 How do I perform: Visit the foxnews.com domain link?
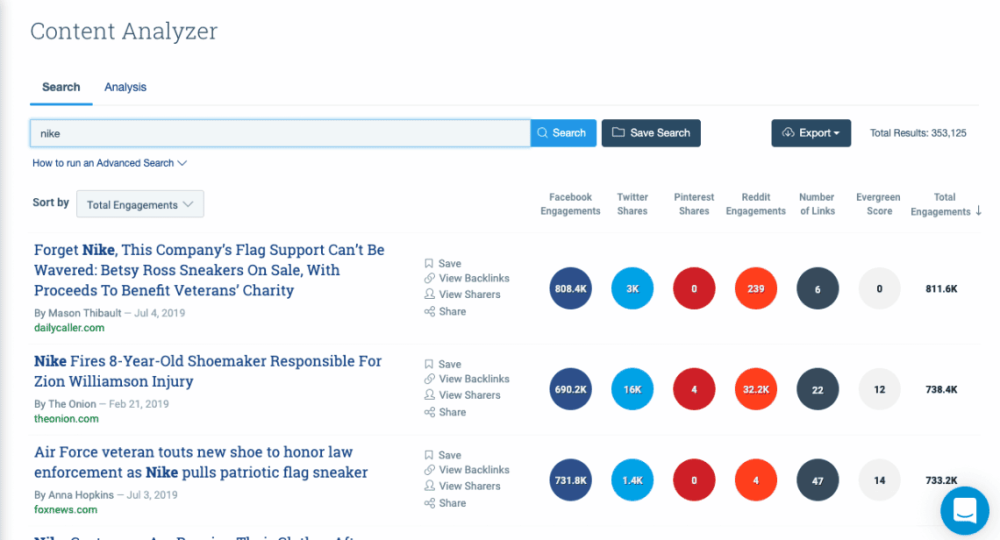pyautogui.click(x=66, y=509)
